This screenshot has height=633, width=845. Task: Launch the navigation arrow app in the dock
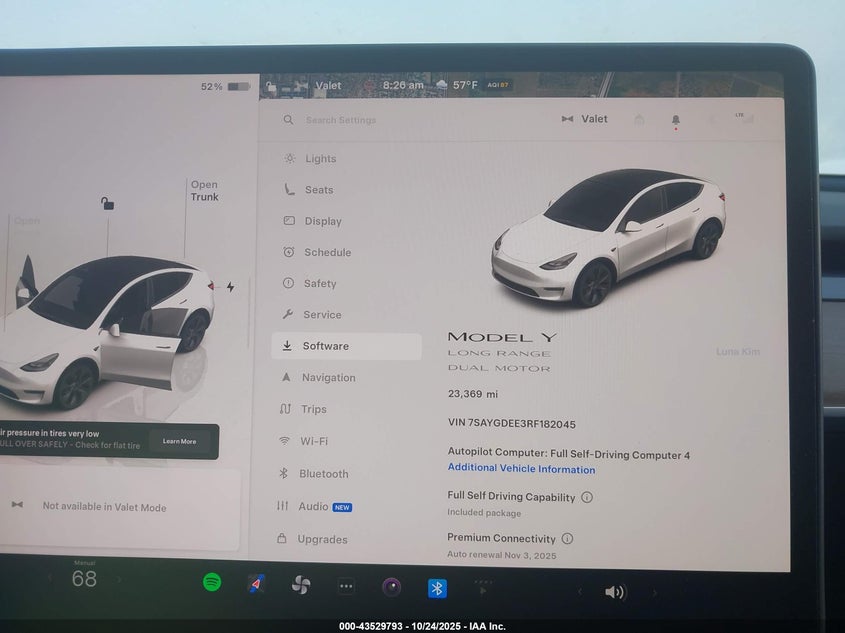(256, 584)
